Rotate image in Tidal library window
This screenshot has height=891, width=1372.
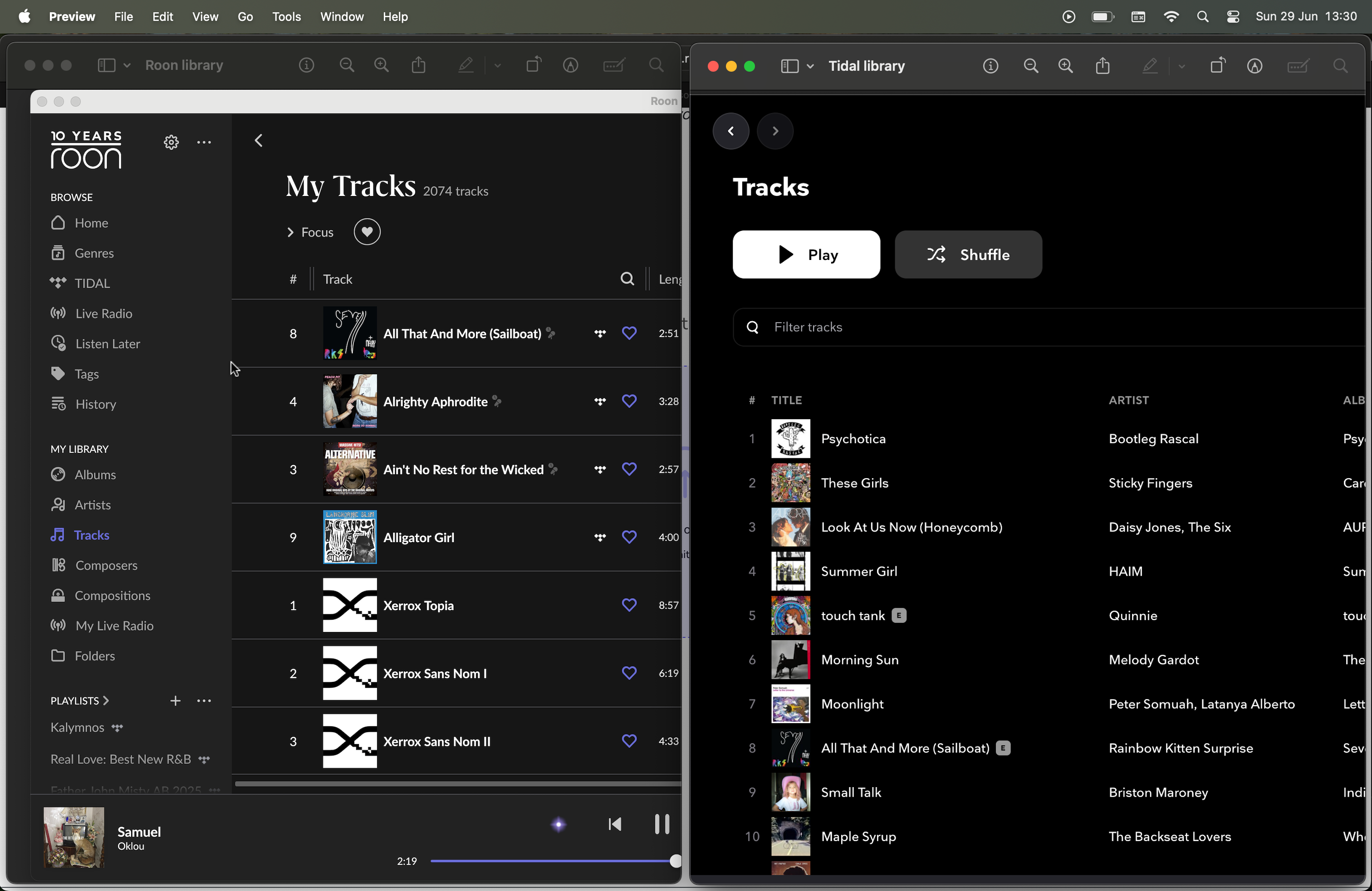coord(1217,65)
